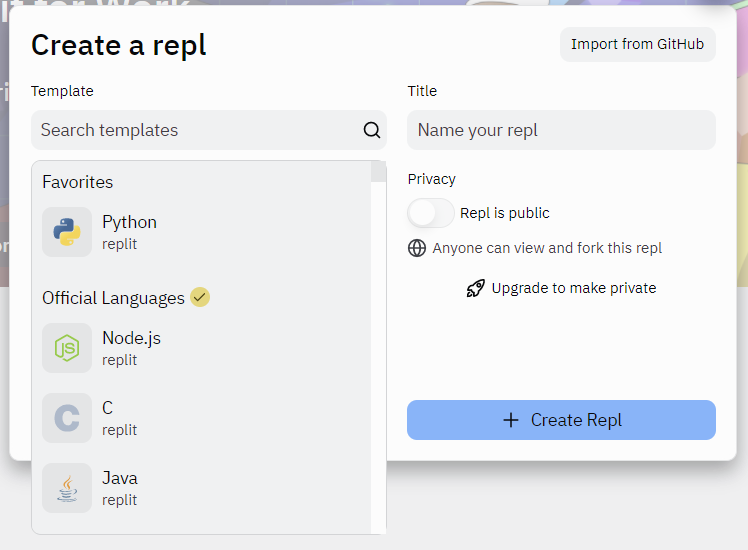Viewport: 748px width, 550px height.
Task: Select the Python replit template name
Action: [x=129, y=222]
